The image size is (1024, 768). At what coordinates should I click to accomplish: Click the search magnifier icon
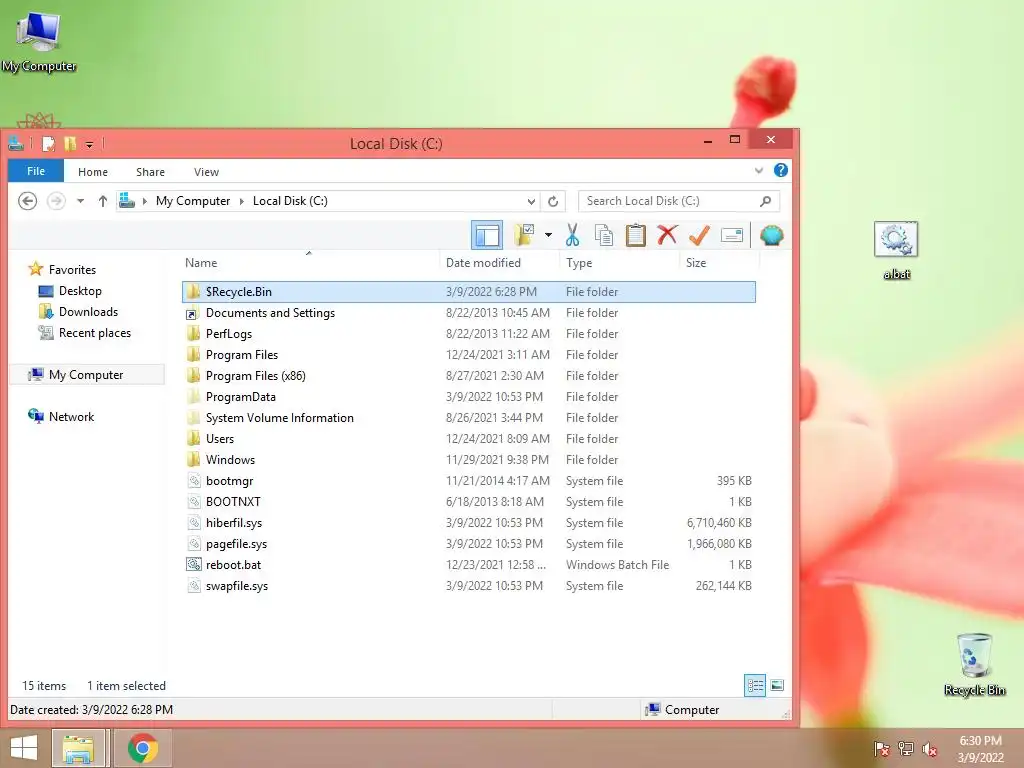click(x=765, y=201)
